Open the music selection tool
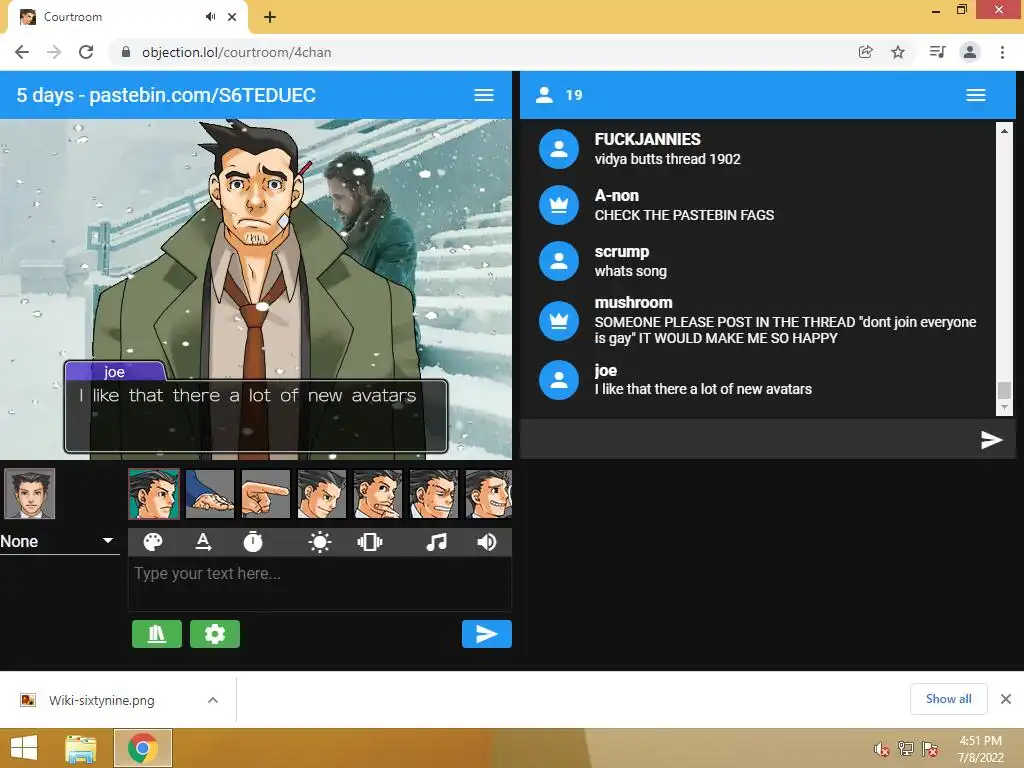 click(436, 542)
